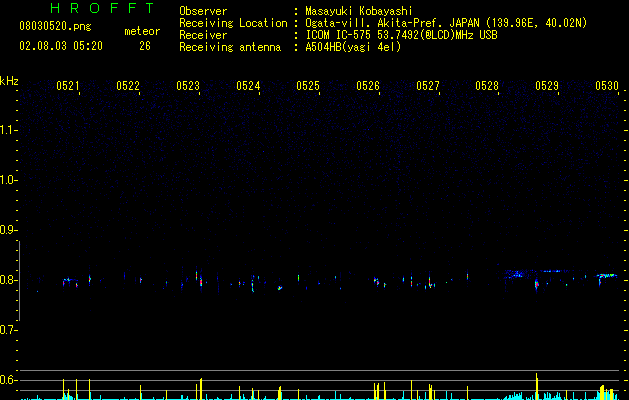
Task: Click the 0521 time marker
Action: click(x=67, y=86)
